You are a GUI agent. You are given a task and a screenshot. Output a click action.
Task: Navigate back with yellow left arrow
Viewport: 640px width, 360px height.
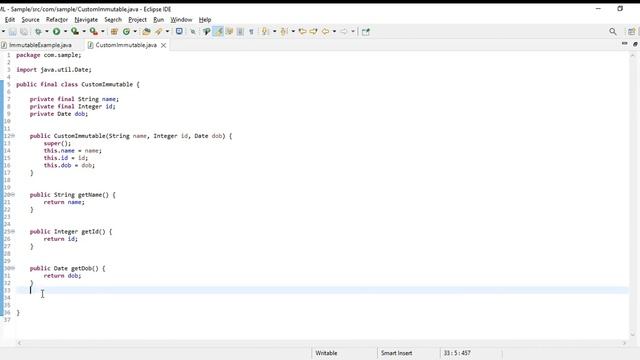[325, 31]
